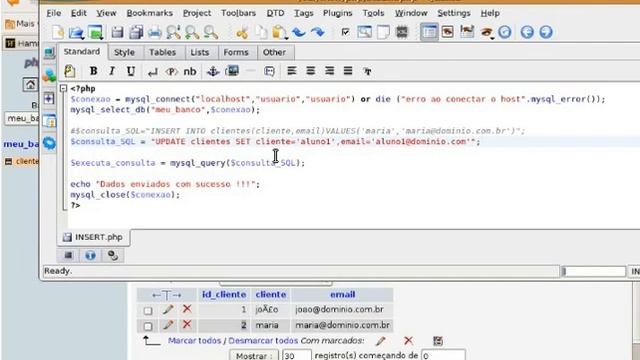Align text right icon

[x=329, y=71]
